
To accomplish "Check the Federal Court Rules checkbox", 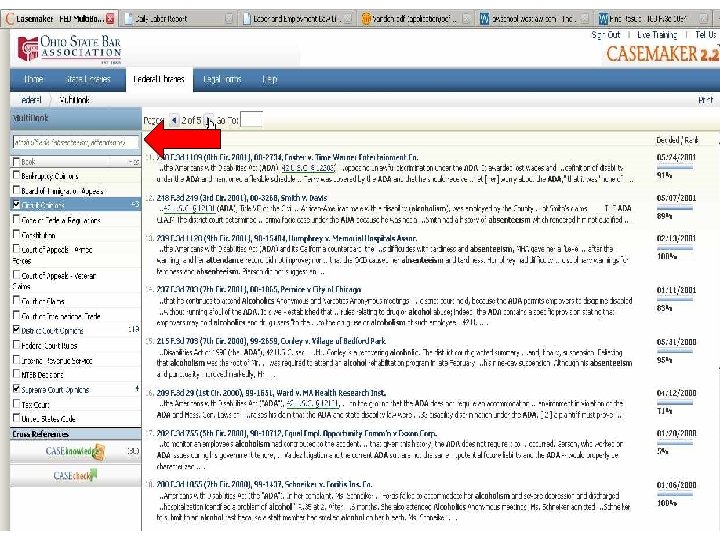I will tap(17, 345).
